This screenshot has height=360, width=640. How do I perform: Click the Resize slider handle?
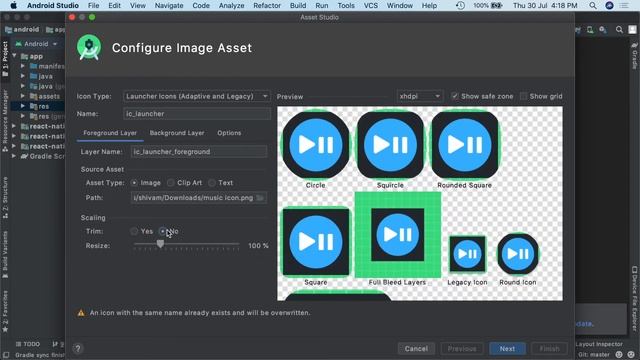160,244
